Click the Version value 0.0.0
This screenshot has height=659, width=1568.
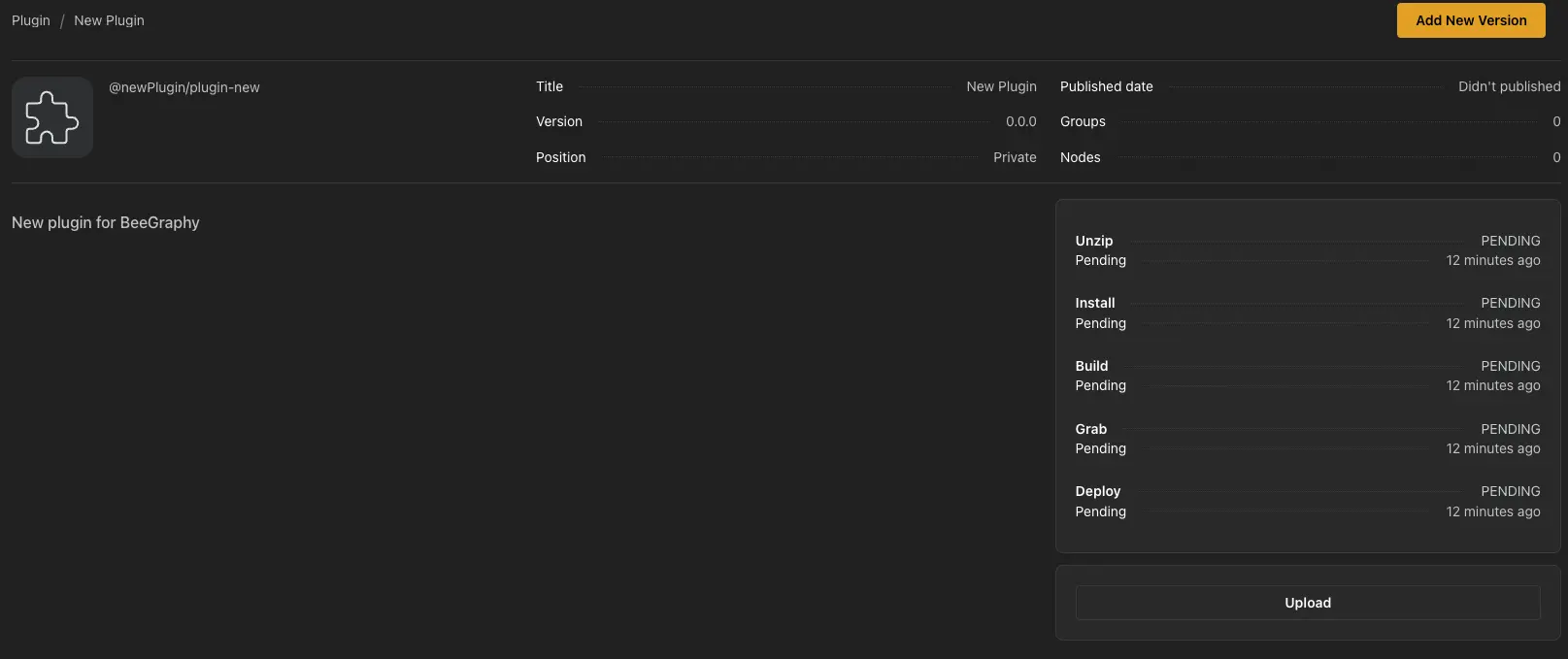point(1020,121)
